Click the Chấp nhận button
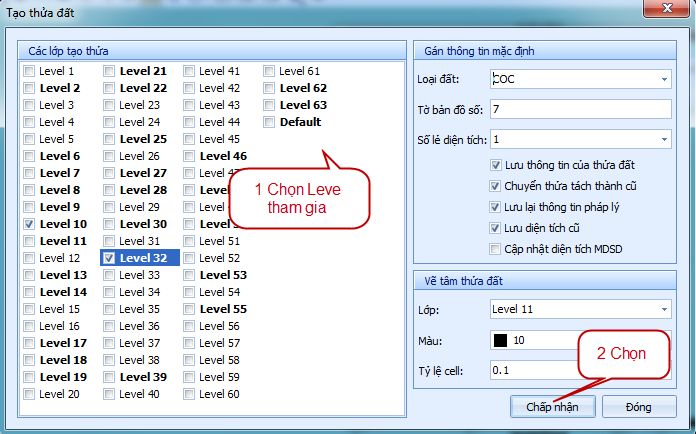This screenshot has width=696, height=434. click(x=553, y=407)
